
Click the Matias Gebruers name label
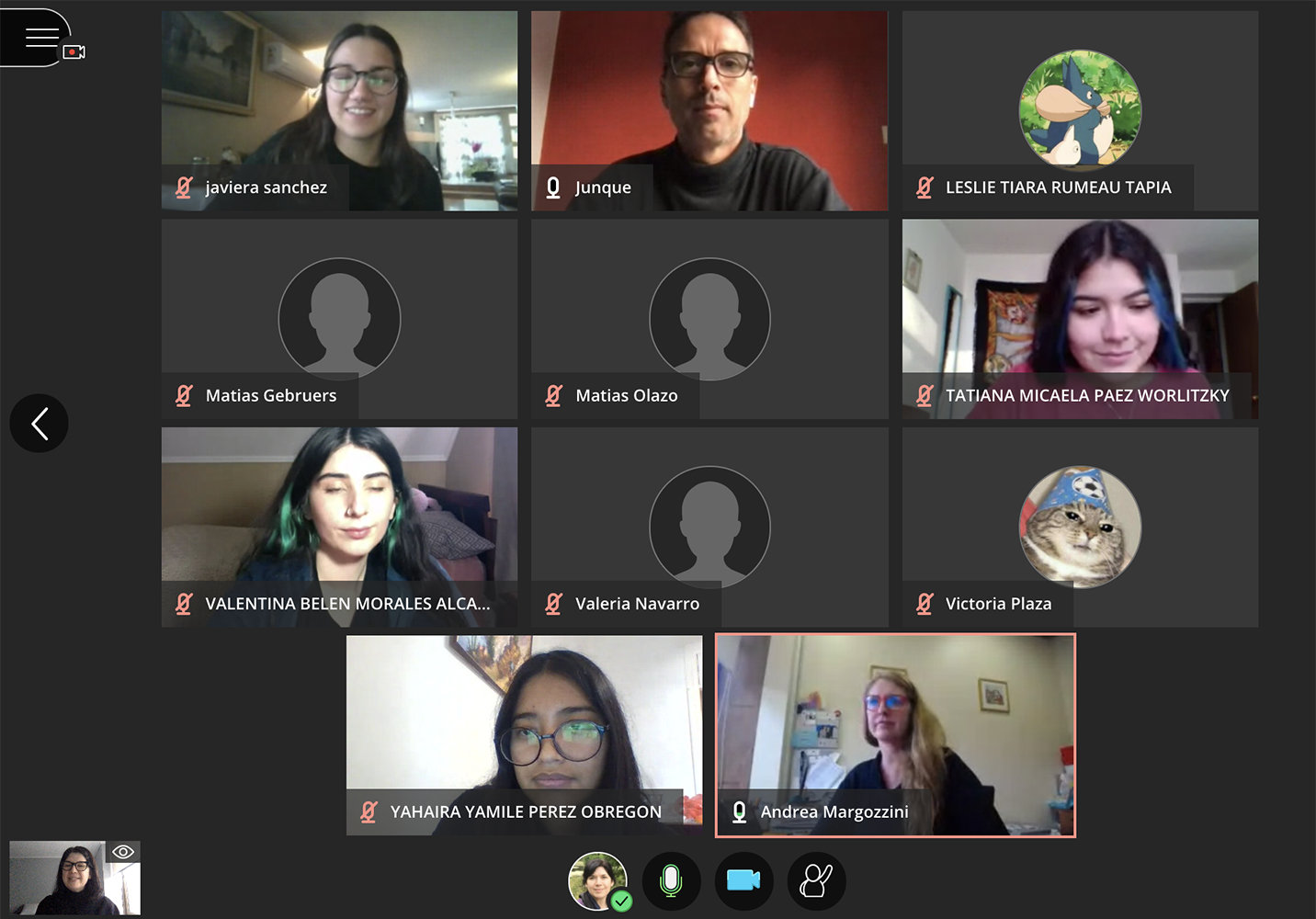pyautogui.click(x=271, y=395)
